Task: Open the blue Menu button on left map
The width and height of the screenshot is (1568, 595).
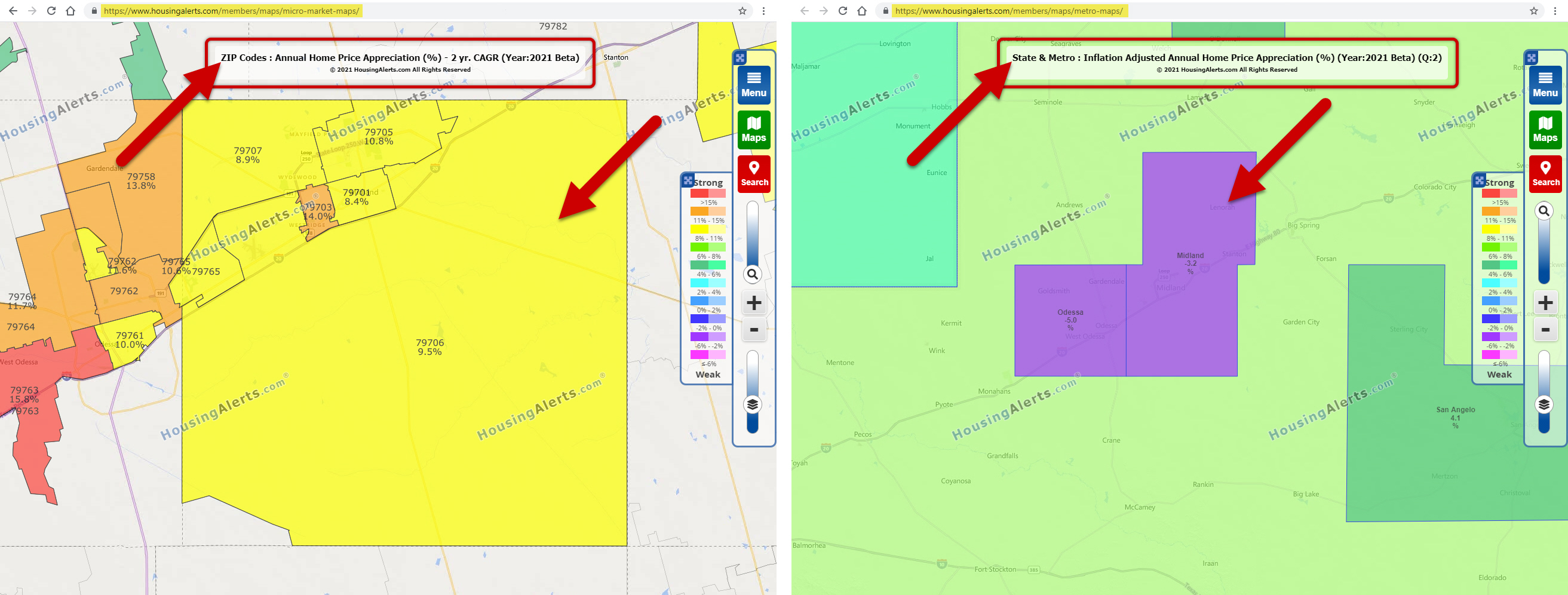Action: [754, 85]
